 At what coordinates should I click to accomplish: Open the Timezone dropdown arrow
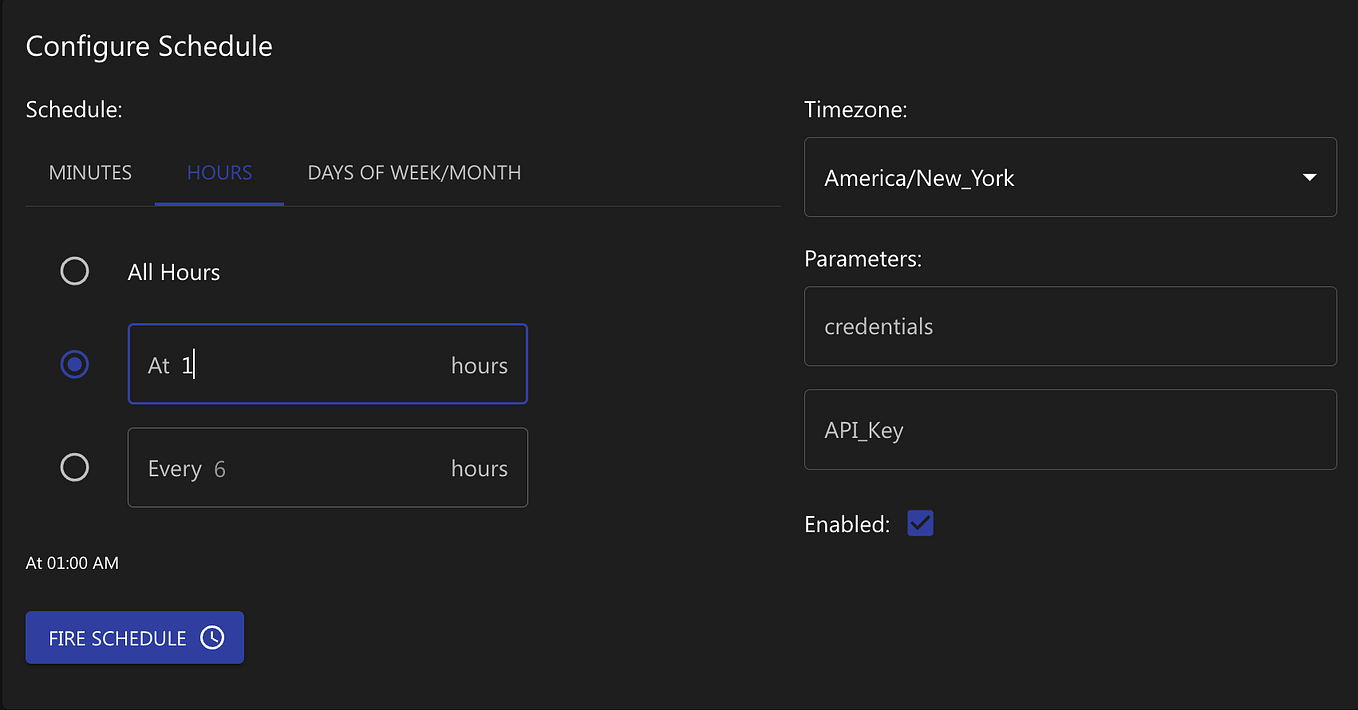coord(1310,177)
